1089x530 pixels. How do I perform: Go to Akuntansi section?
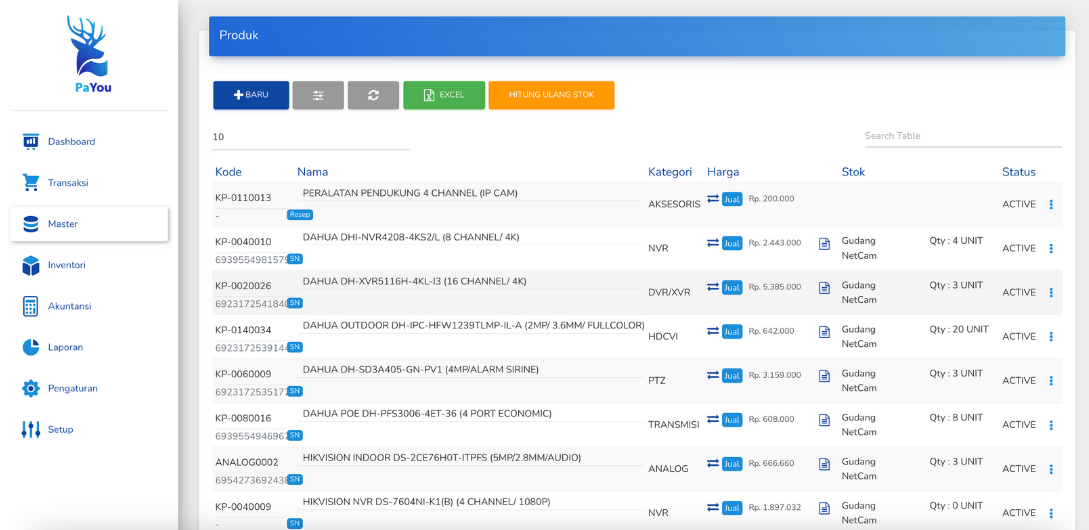pos(89,306)
